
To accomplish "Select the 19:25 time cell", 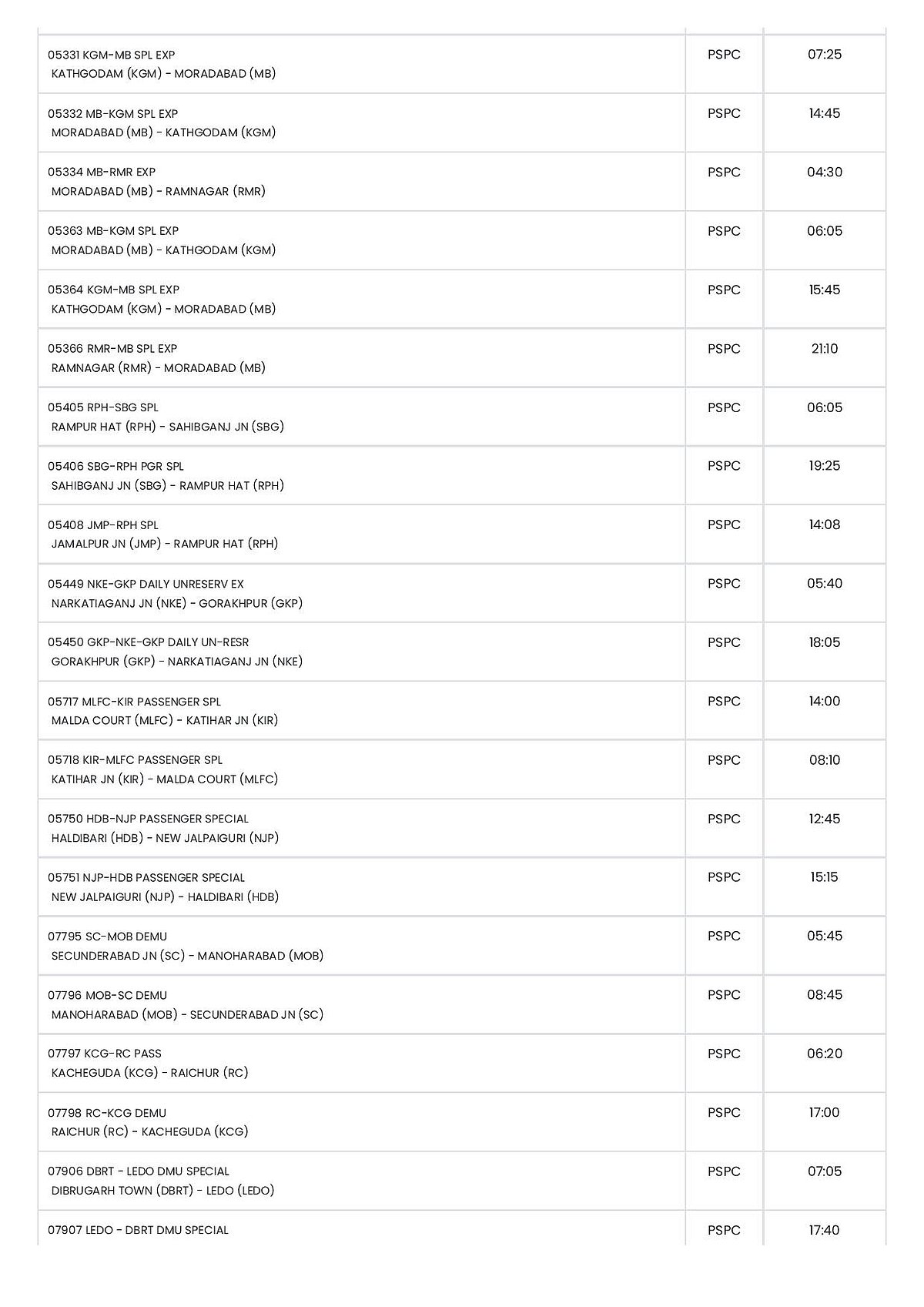I will tap(824, 466).
